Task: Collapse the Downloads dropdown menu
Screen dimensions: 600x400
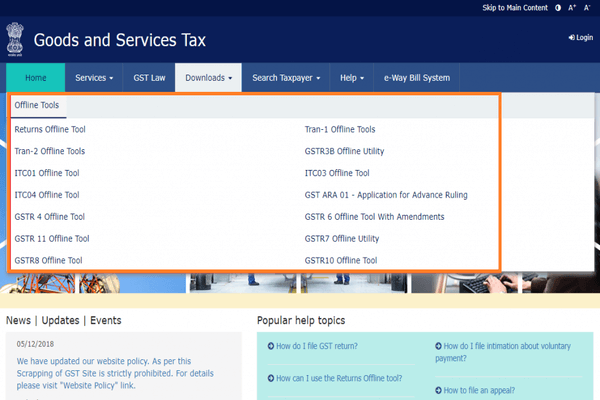Action: tap(209, 78)
